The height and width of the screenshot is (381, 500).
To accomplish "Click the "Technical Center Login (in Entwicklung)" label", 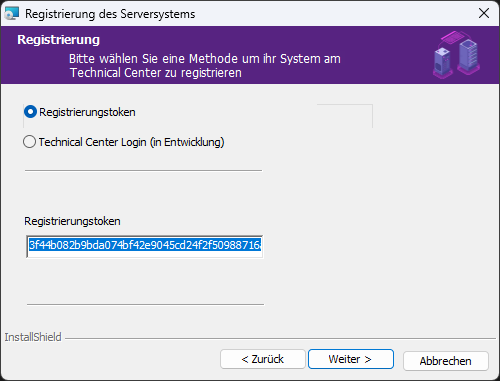I will pyautogui.click(x=131, y=142).
